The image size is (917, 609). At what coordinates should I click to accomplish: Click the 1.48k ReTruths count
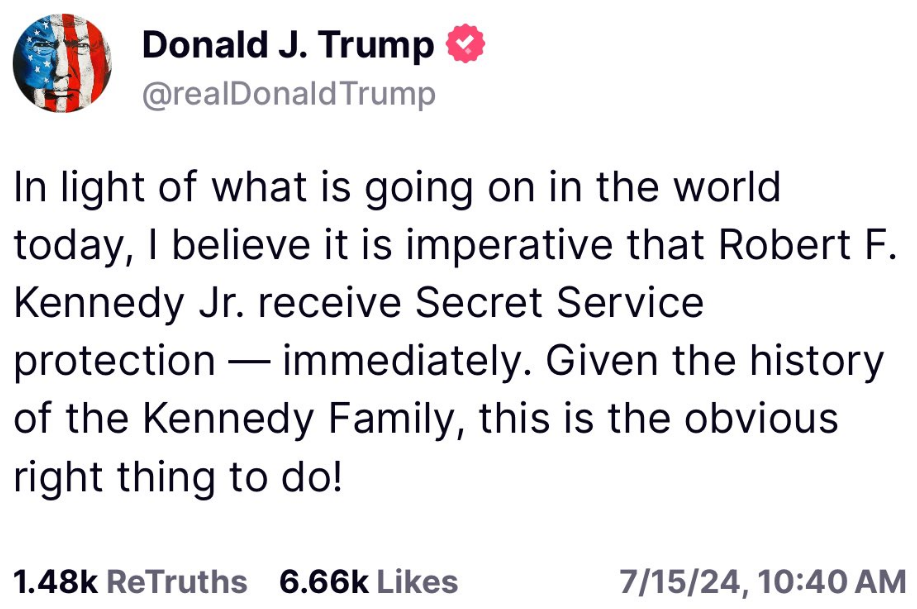[56, 581]
